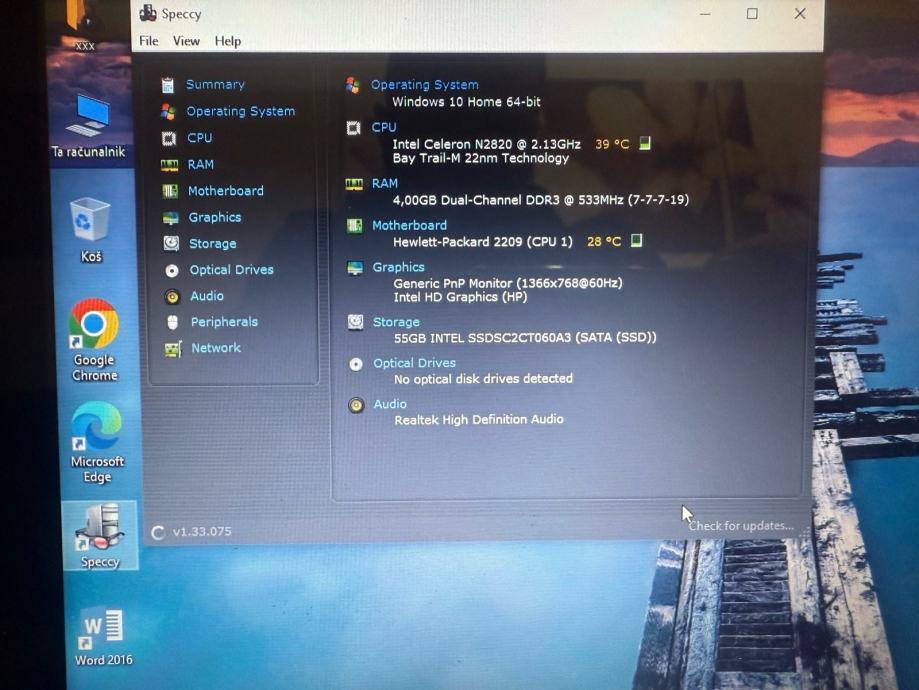The image size is (919, 690).
Task: Click the Storage heading link in summary
Action: (396, 322)
